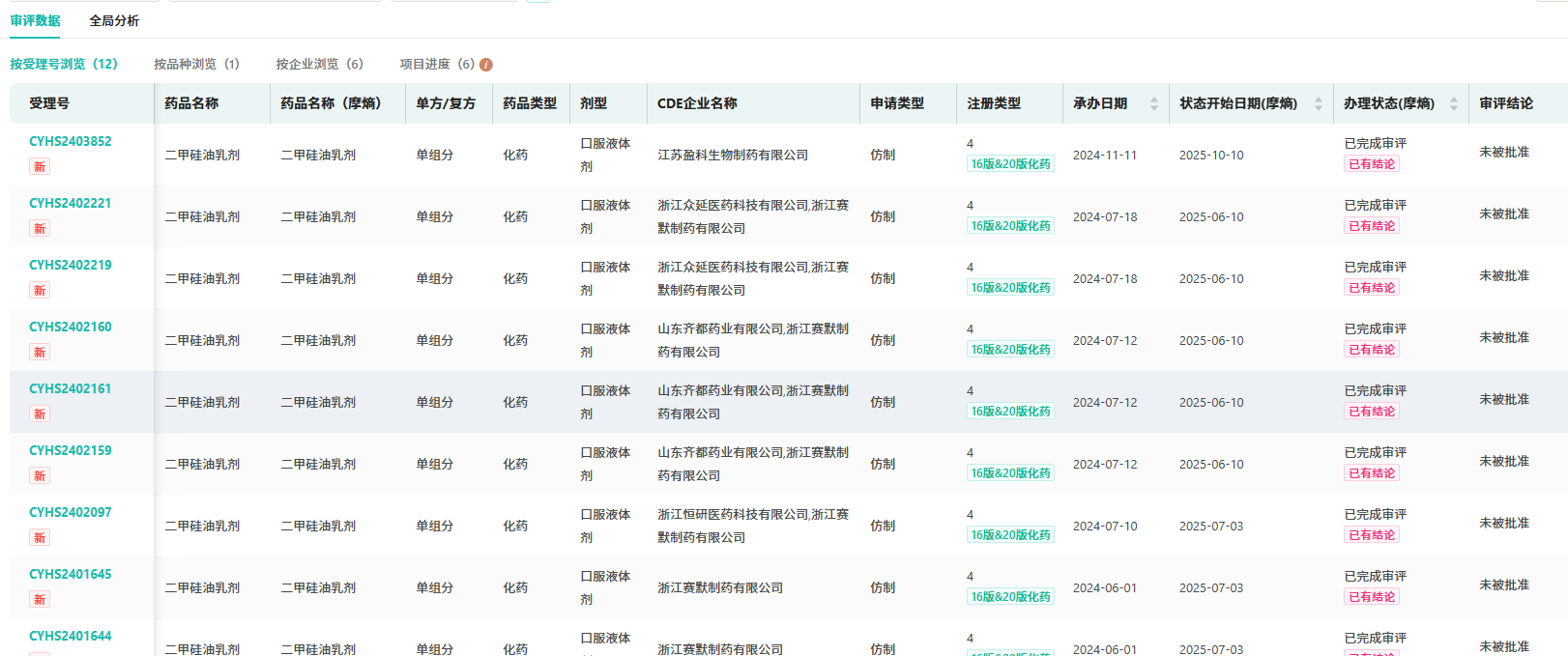Screen dimensions: 1568x656
Task: Click the 受理号 column header
Action: point(49,103)
